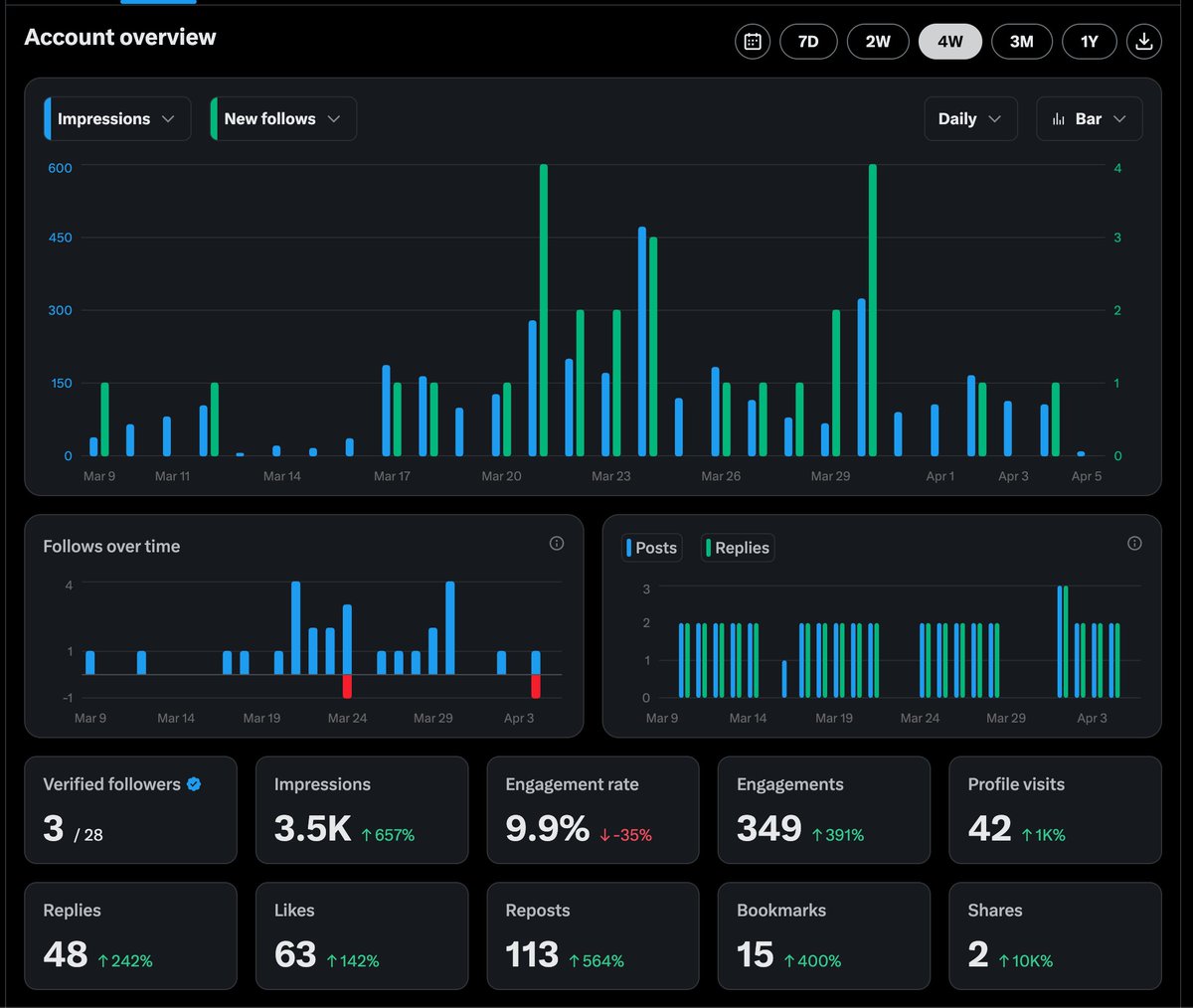1193x1008 pixels.
Task: Switch to the 3M time range
Action: click(x=1022, y=42)
